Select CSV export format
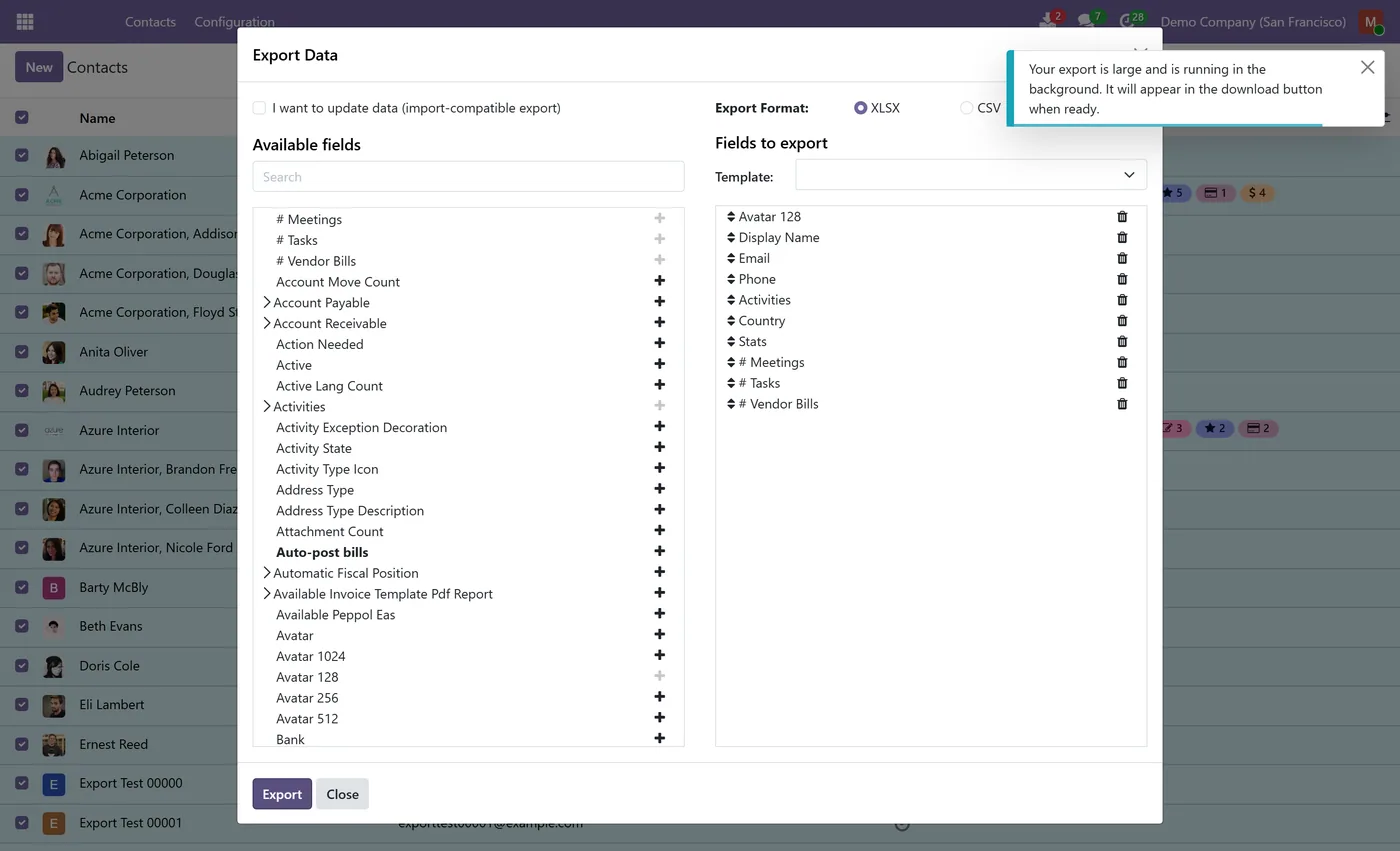This screenshot has width=1400, height=851. coord(966,107)
